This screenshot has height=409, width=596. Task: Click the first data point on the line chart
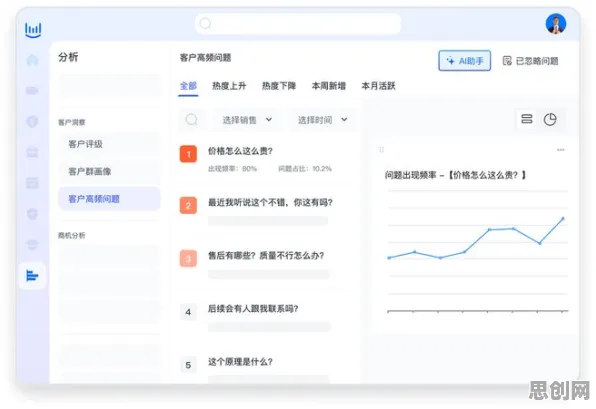(389, 258)
